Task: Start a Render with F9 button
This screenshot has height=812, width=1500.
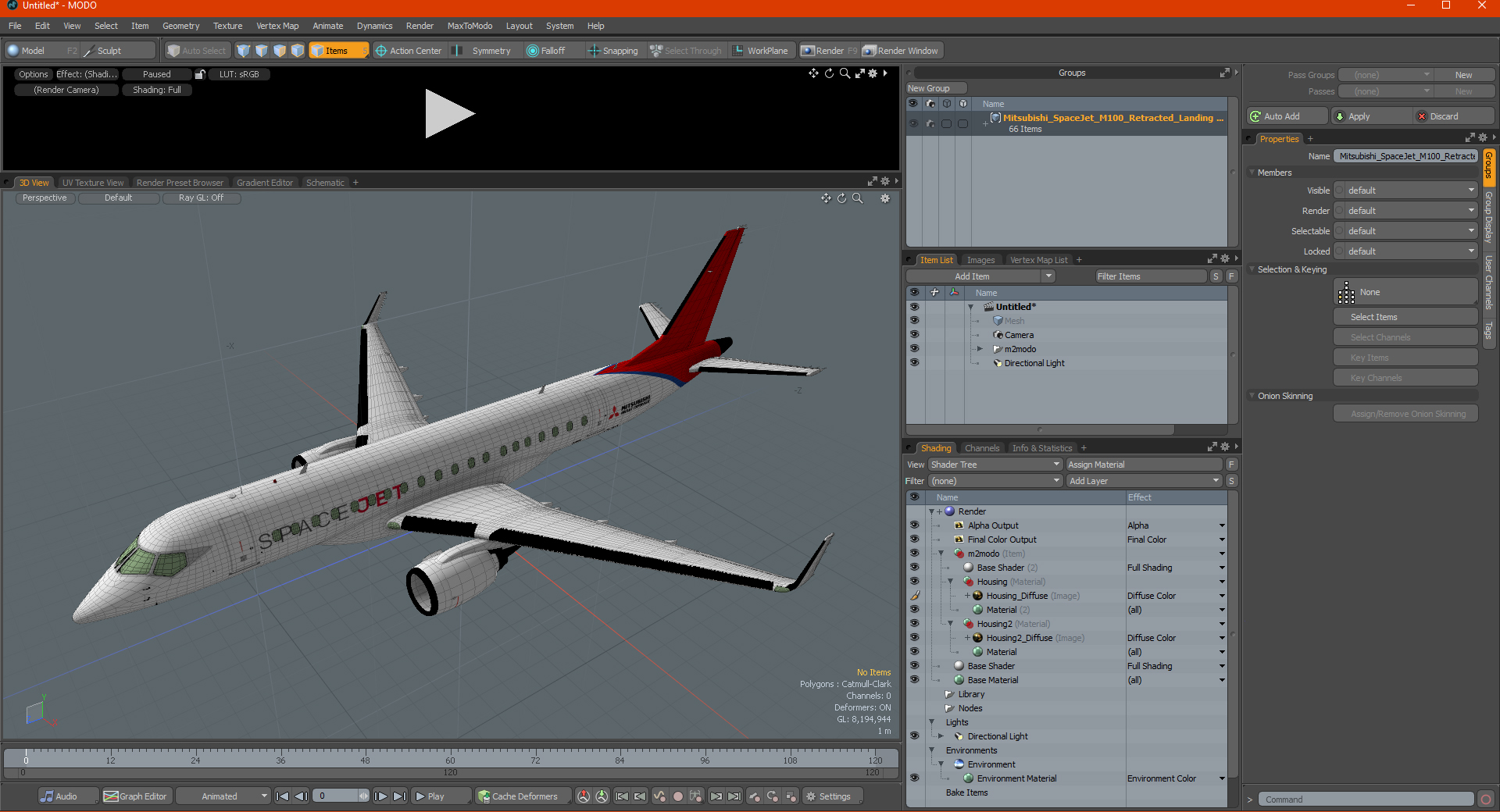Action: tap(829, 51)
